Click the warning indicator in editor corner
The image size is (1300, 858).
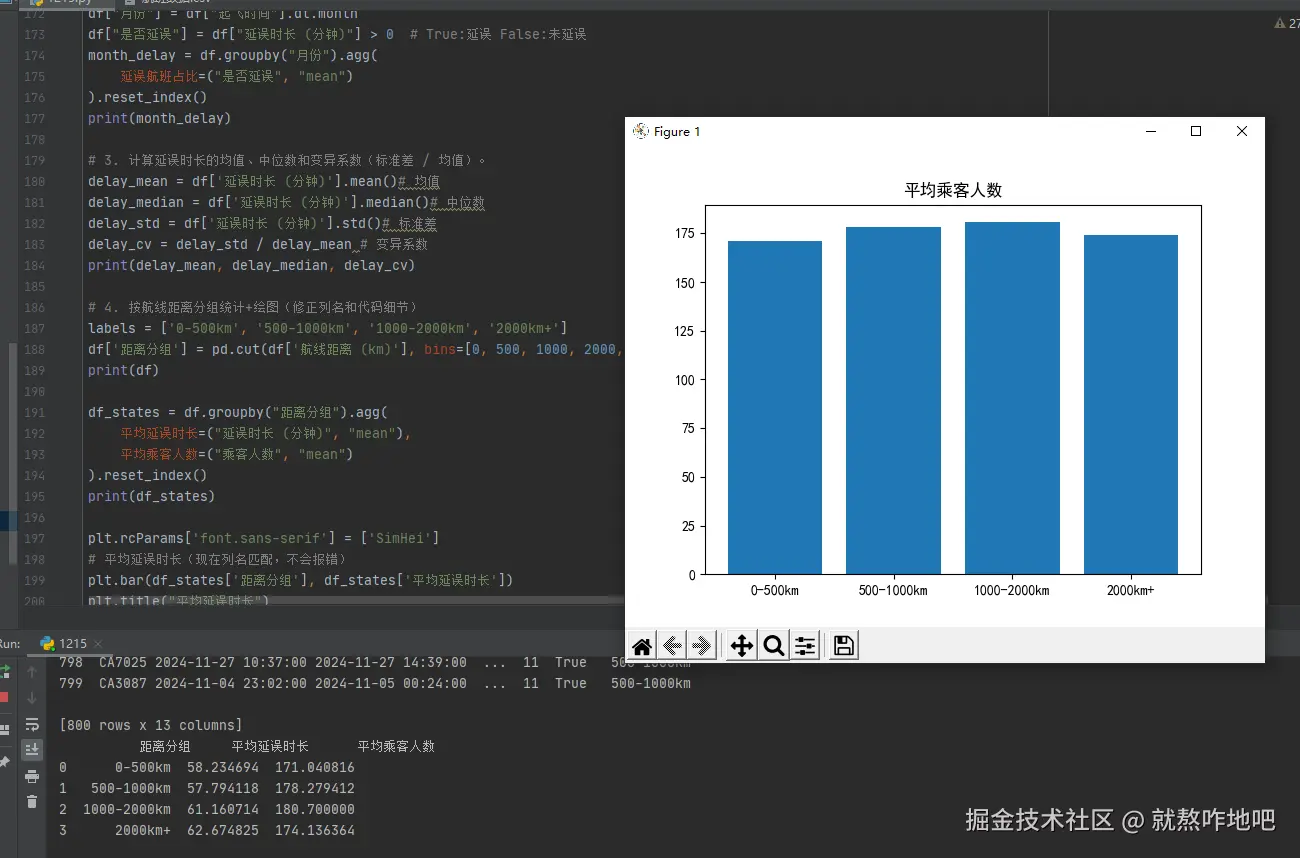pos(1285,23)
